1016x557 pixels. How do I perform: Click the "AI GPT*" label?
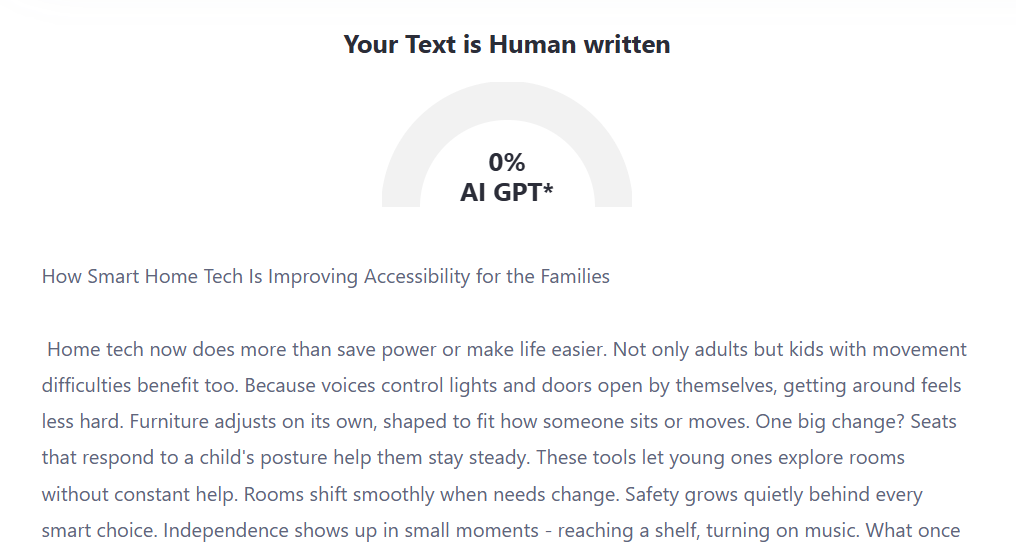(x=506, y=192)
